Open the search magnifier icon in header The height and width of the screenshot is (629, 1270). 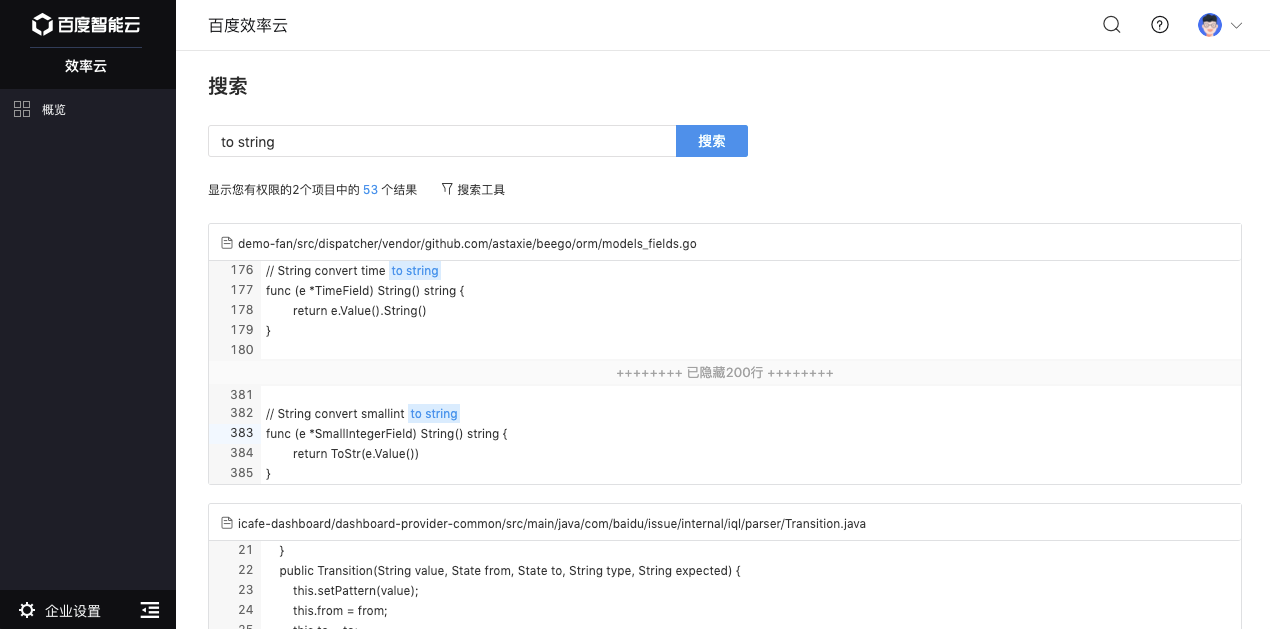1111,25
